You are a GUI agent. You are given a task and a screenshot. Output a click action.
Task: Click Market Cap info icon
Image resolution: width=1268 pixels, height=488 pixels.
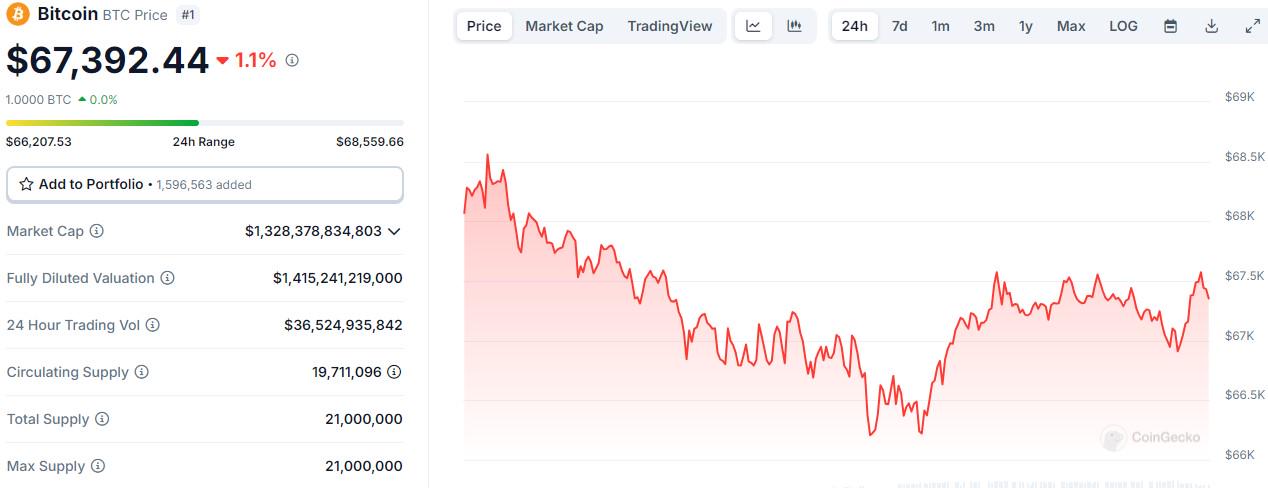coord(97,231)
